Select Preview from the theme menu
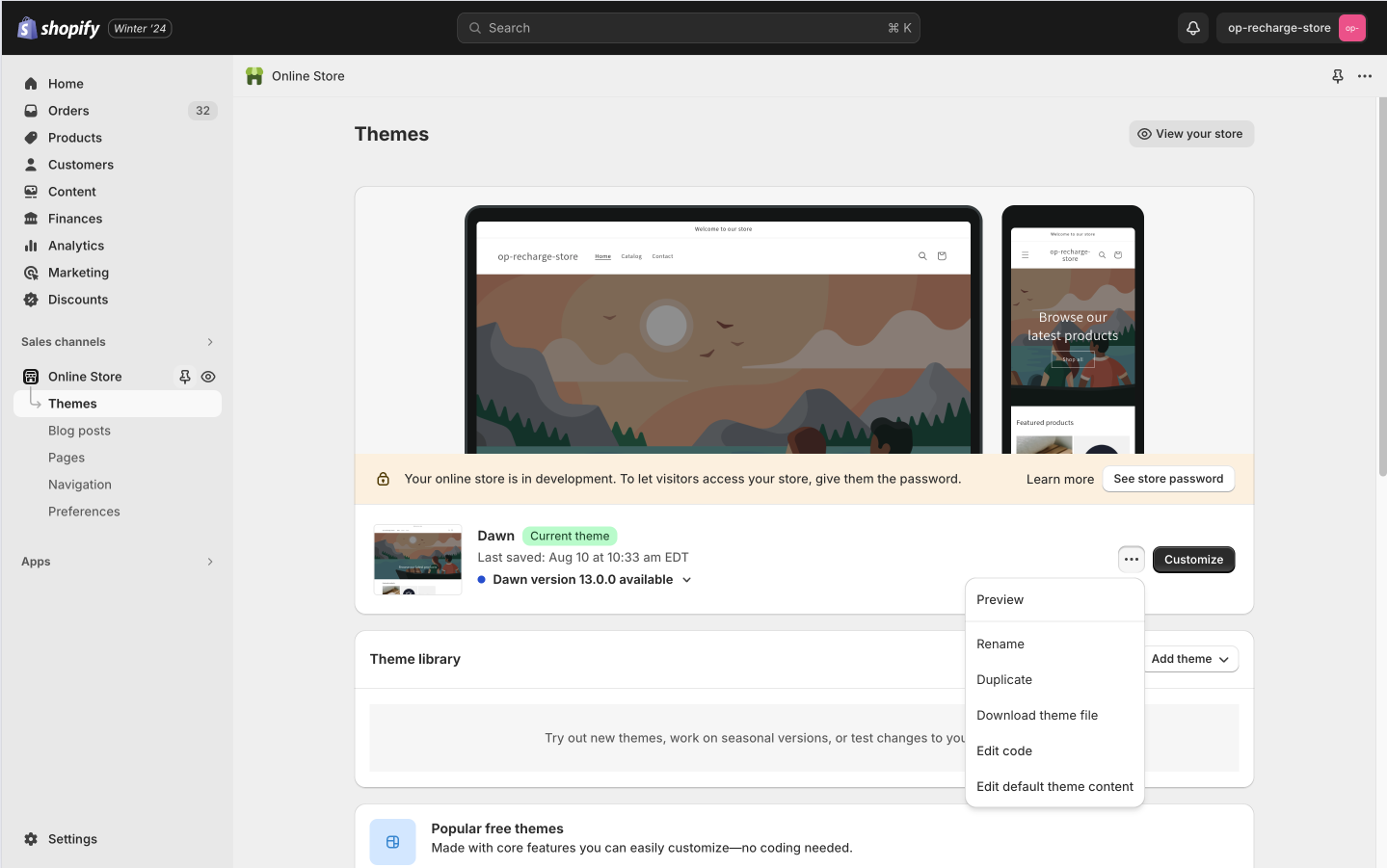Image resolution: width=1387 pixels, height=868 pixels. coord(1054,600)
